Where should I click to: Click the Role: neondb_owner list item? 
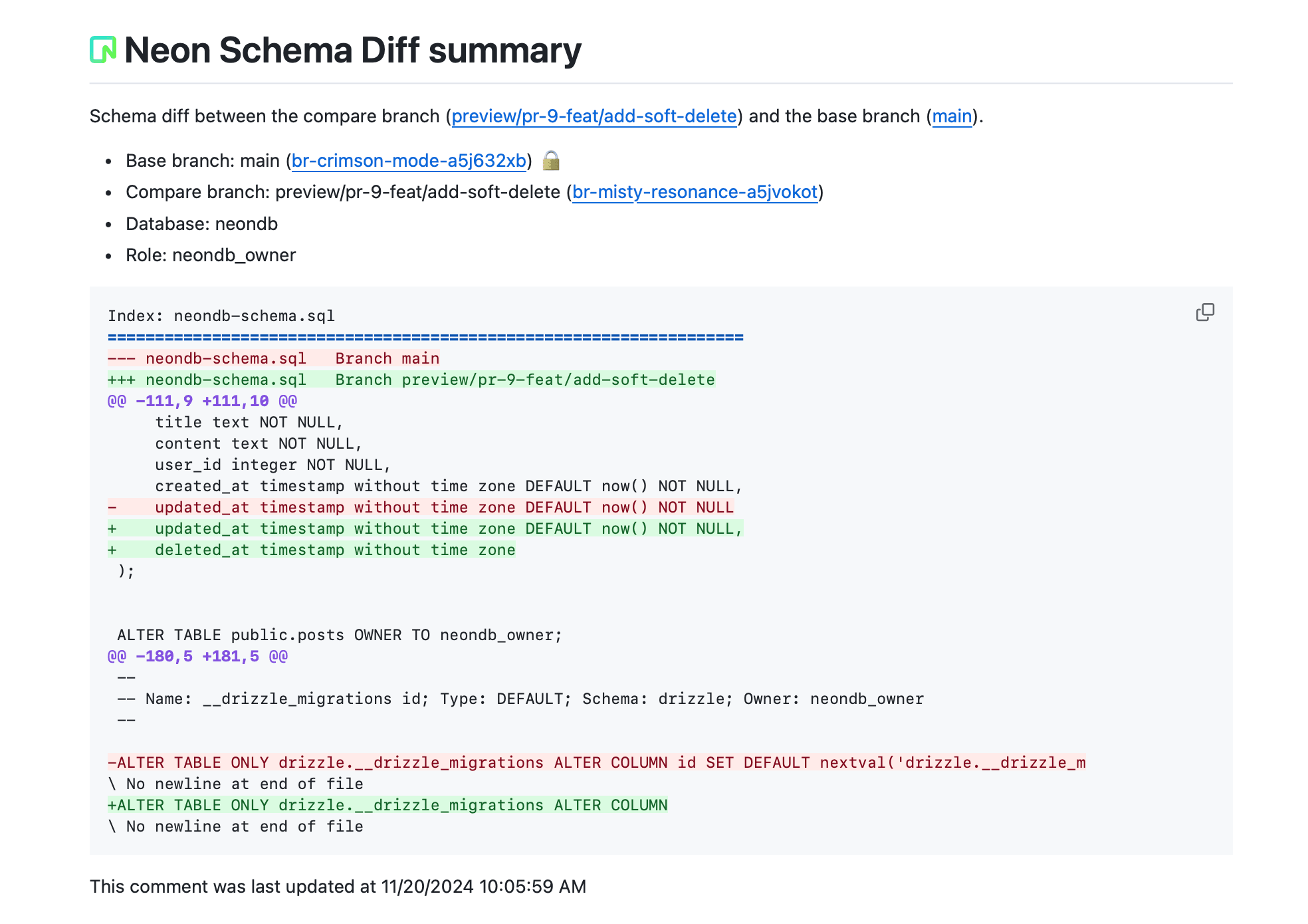pyautogui.click(x=211, y=255)
